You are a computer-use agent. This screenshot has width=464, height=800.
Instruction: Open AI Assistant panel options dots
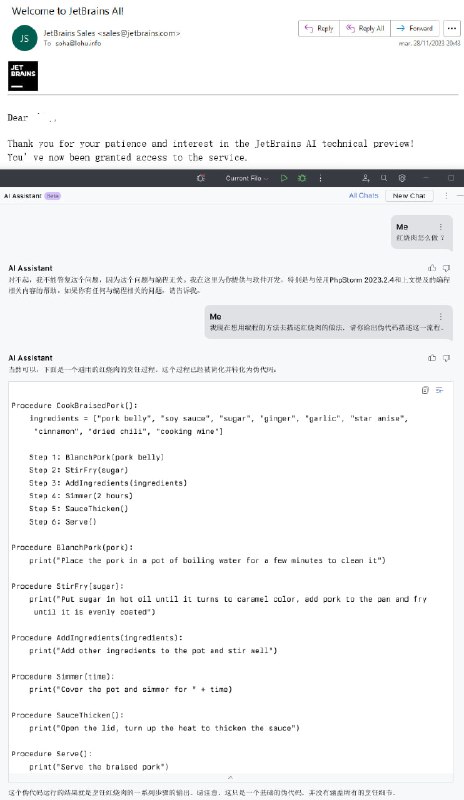446,195
